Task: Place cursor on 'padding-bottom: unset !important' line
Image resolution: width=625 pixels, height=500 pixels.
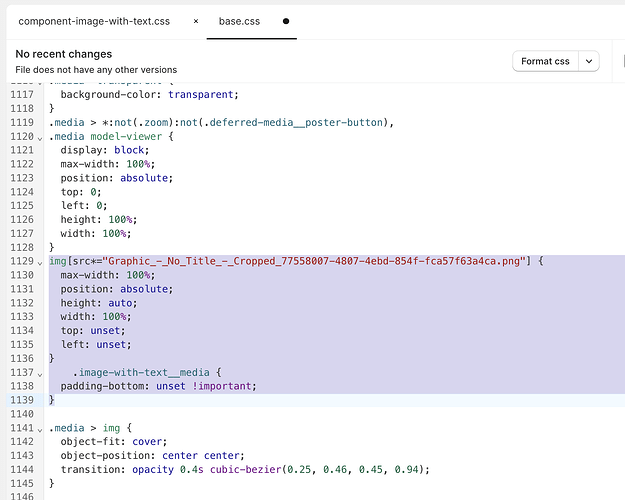Action: point(158,386)
